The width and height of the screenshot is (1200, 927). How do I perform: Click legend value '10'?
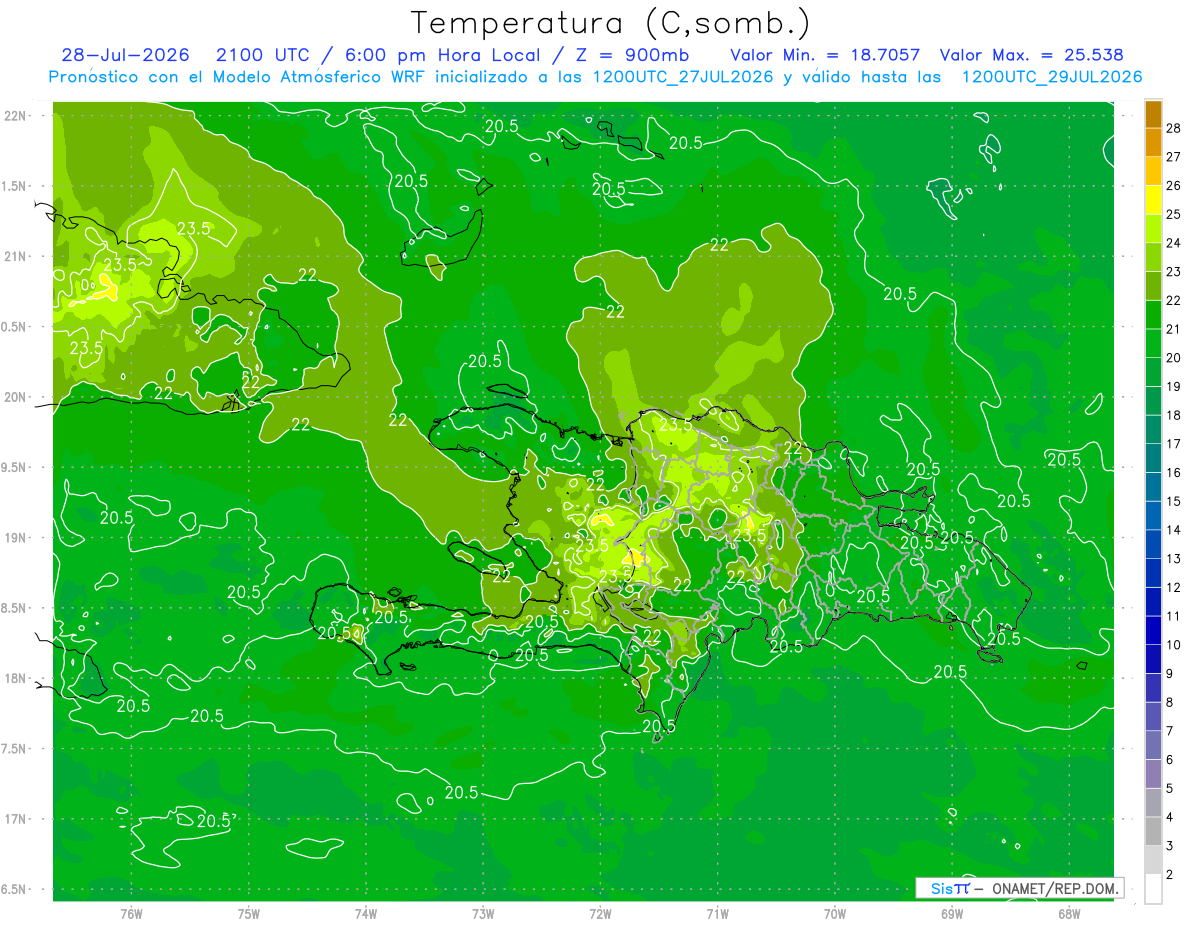pos(1173,645)
